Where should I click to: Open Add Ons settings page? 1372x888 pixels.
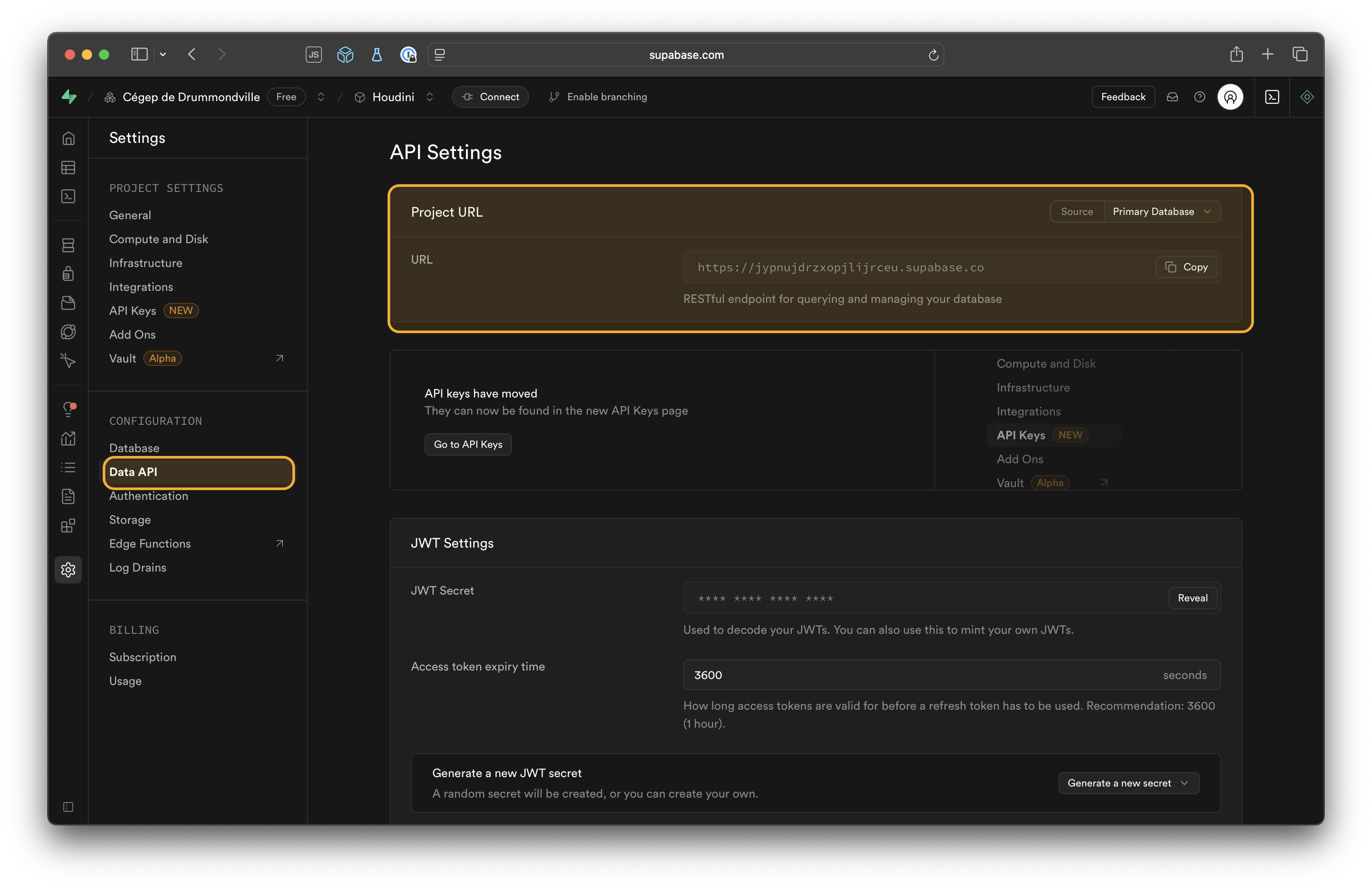tap(133, 334)
